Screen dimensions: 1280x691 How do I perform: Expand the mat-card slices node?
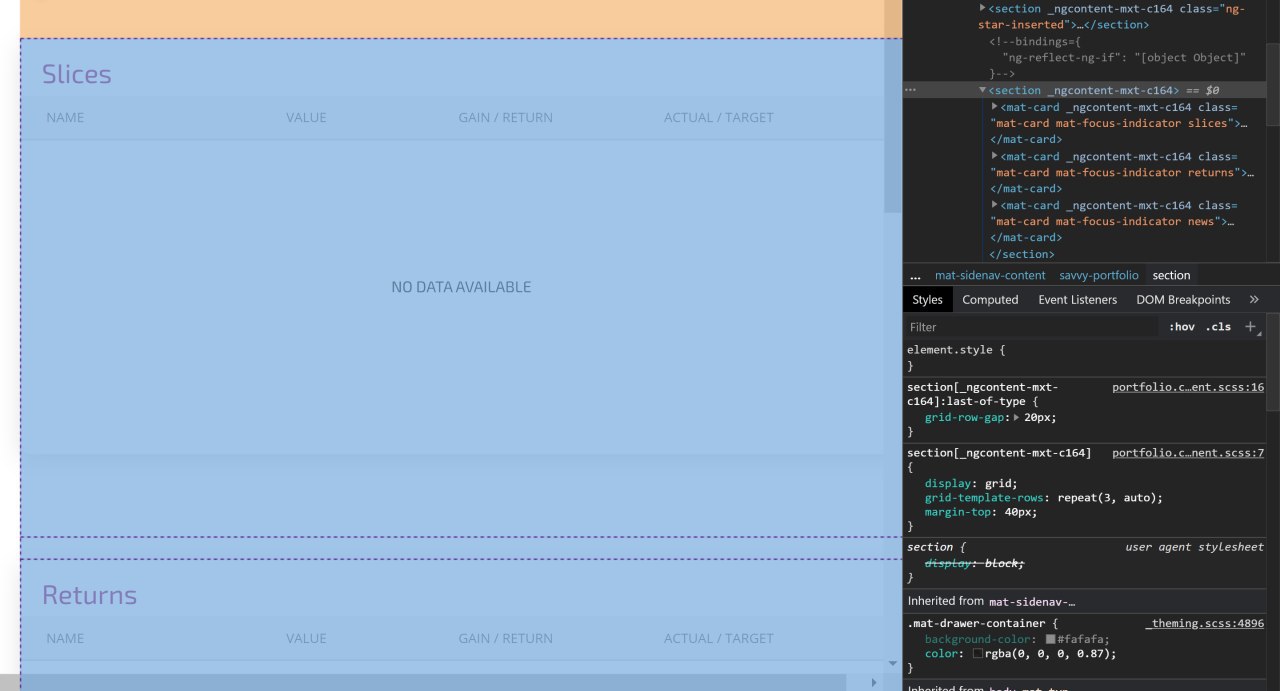click(x=994, y=106)
